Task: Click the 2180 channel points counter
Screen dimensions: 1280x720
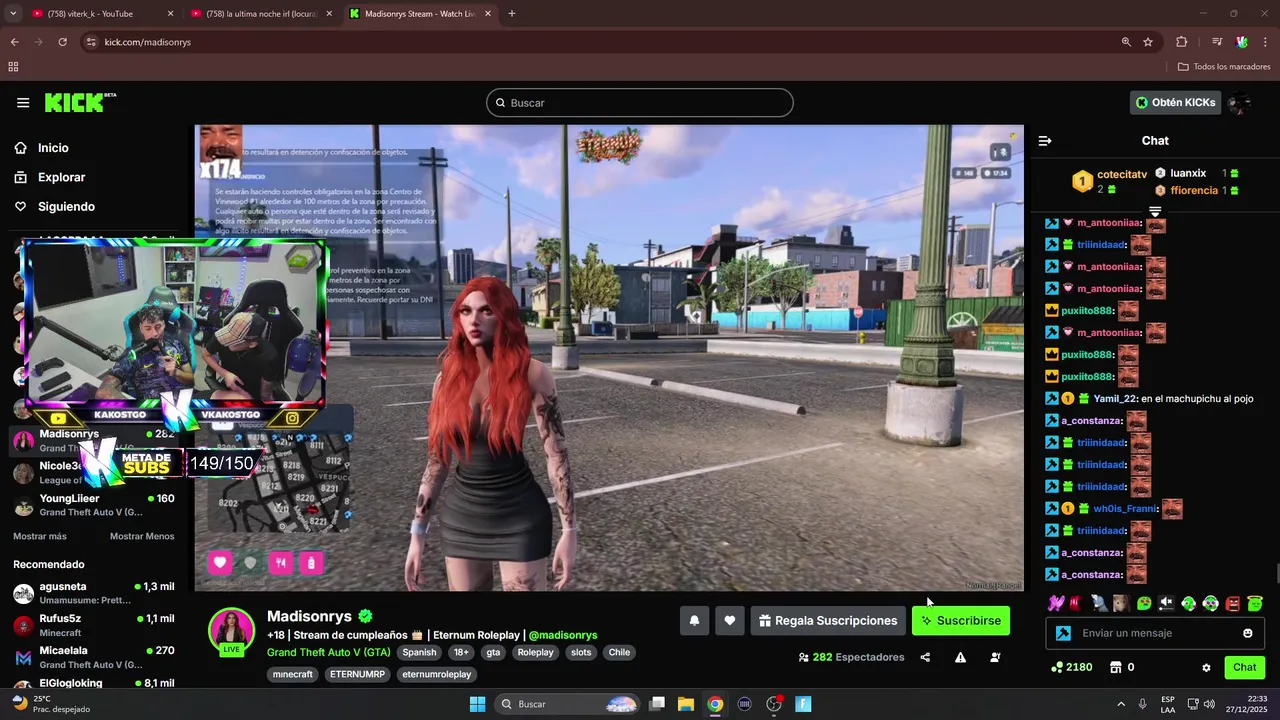Action: [1072, 667]
